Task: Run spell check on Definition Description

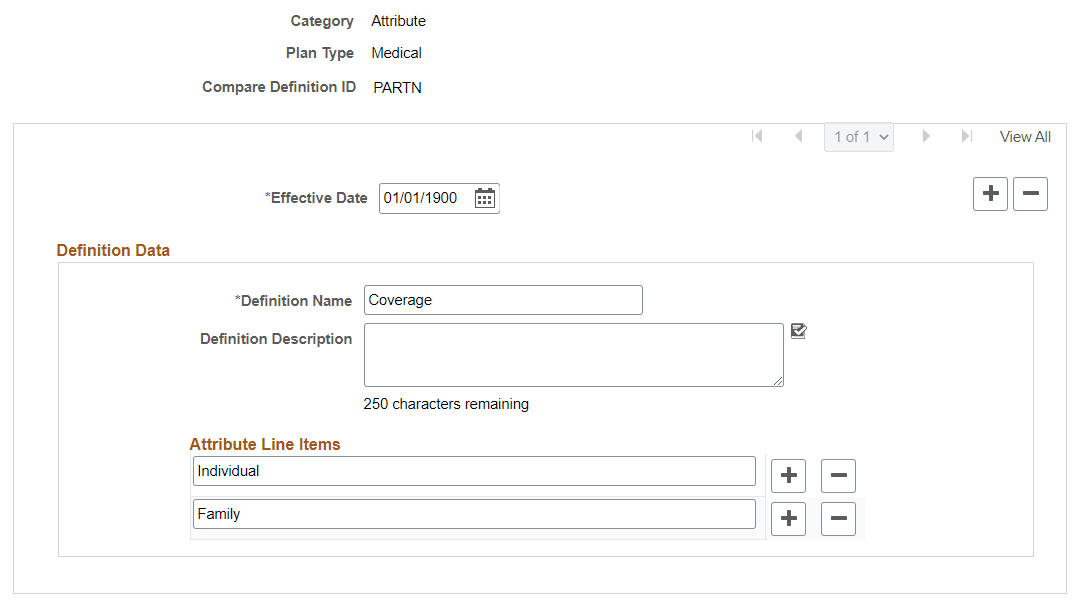Action: pyautogui.click(x=798, y=330)
